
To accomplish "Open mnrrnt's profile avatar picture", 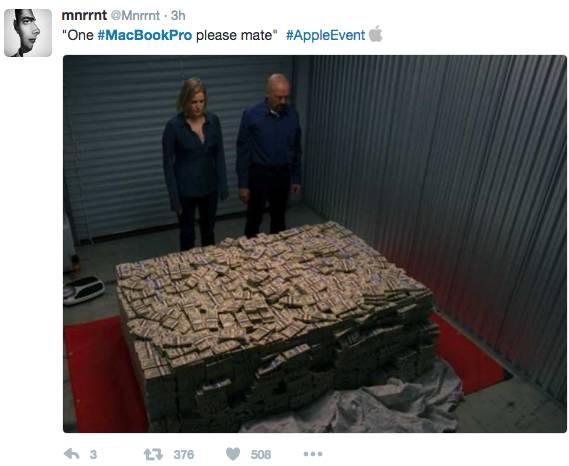I will tap(28, 33).
